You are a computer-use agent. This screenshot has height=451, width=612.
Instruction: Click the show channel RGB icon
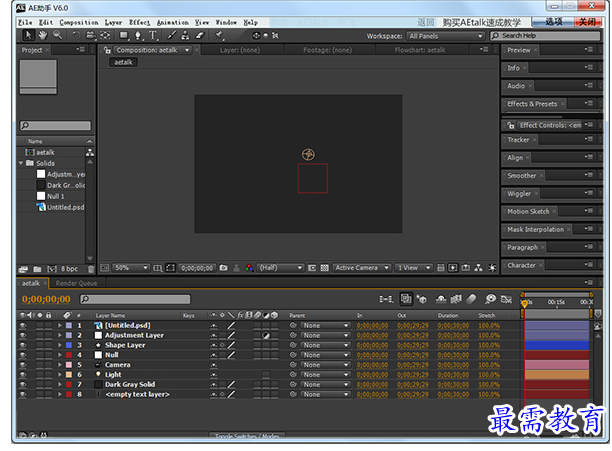pos(249,268)
